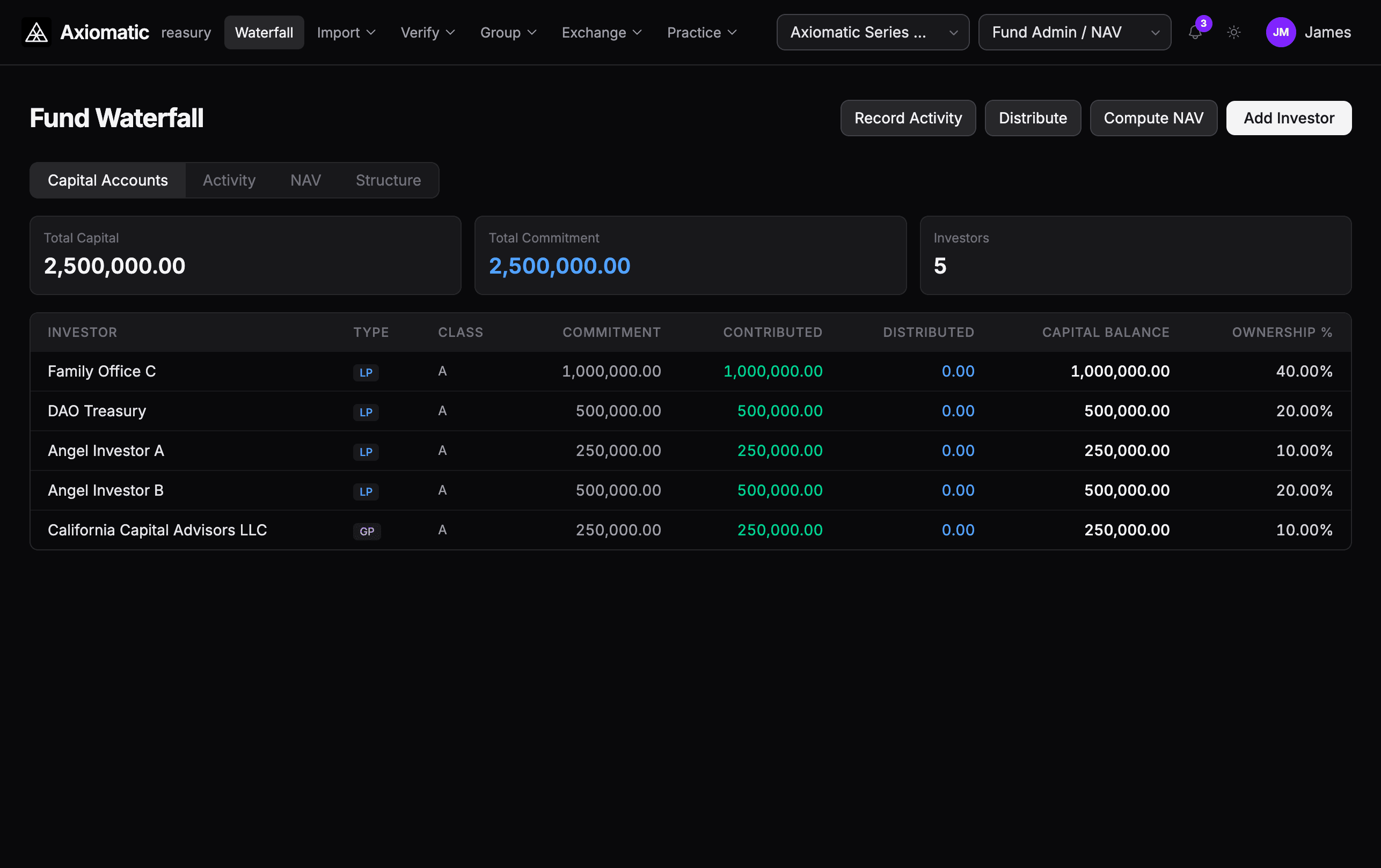
Task: Click the LP badge on the DAO Treasury row
Action: [366, 412]
